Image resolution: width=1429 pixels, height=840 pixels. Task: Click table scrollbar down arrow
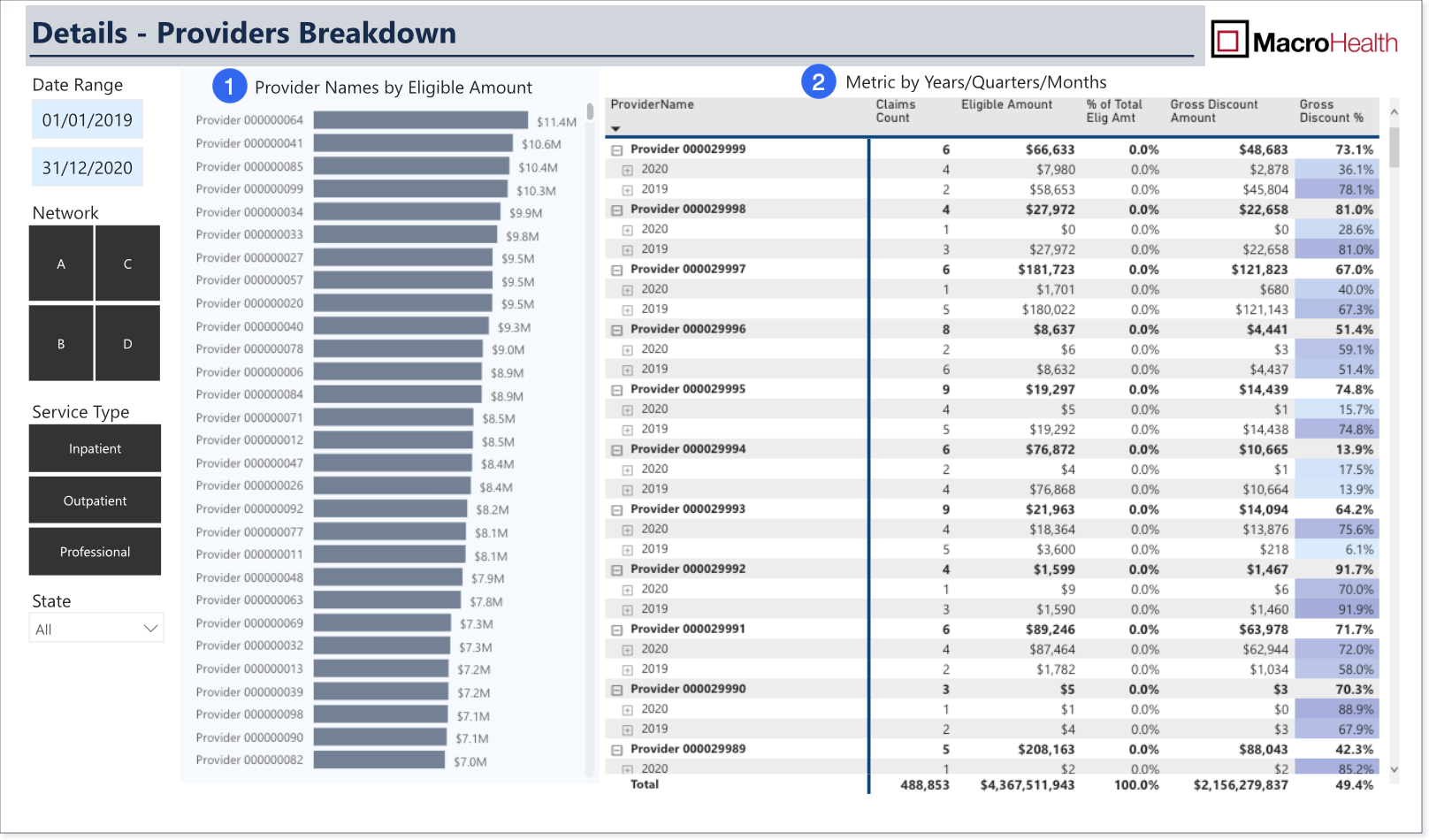point(1395,769)
